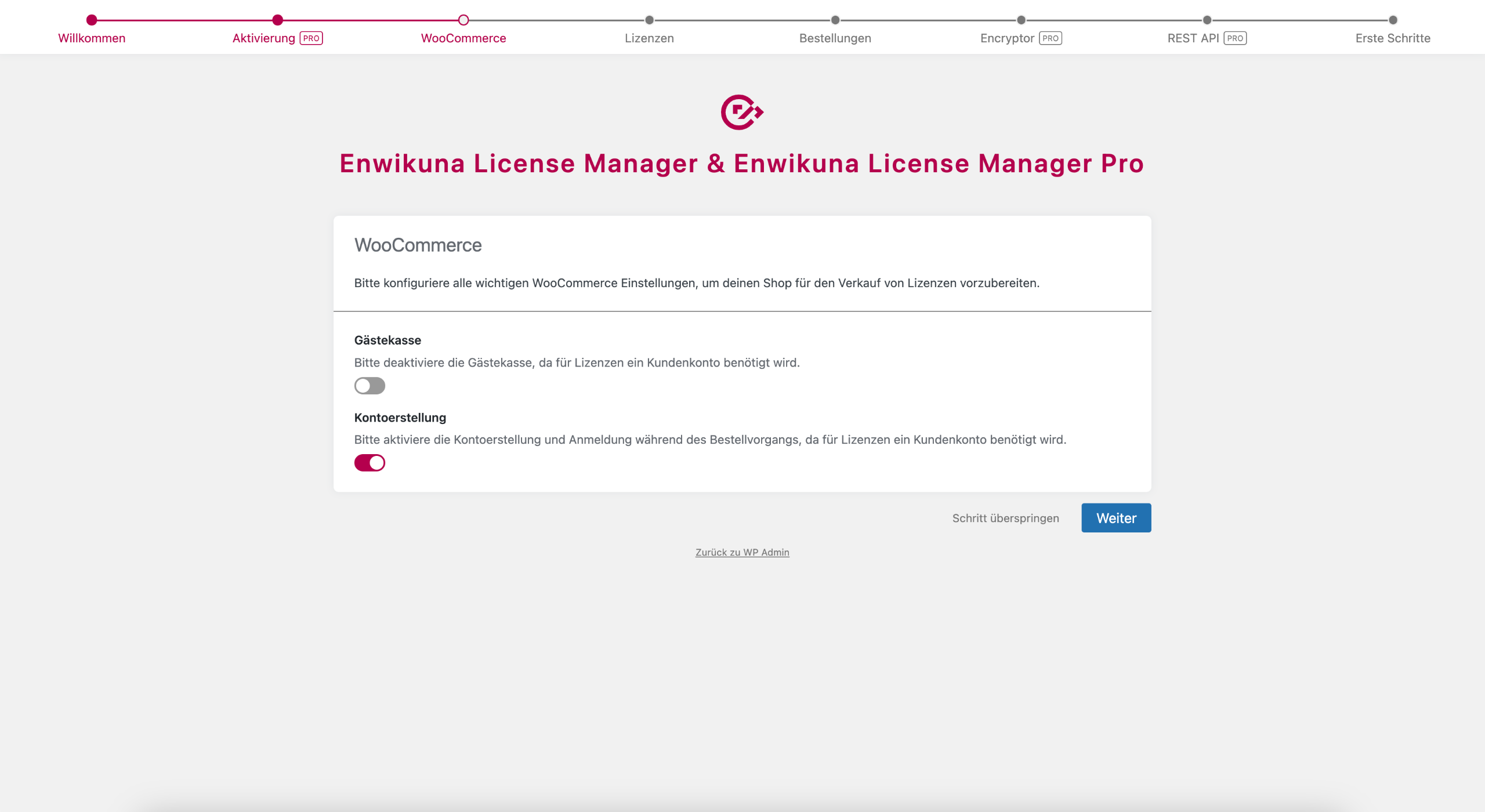This screenshot has height=812, width=1485.
Task: Click the Erste Schritte progress dot
Action: [1393, 20]
